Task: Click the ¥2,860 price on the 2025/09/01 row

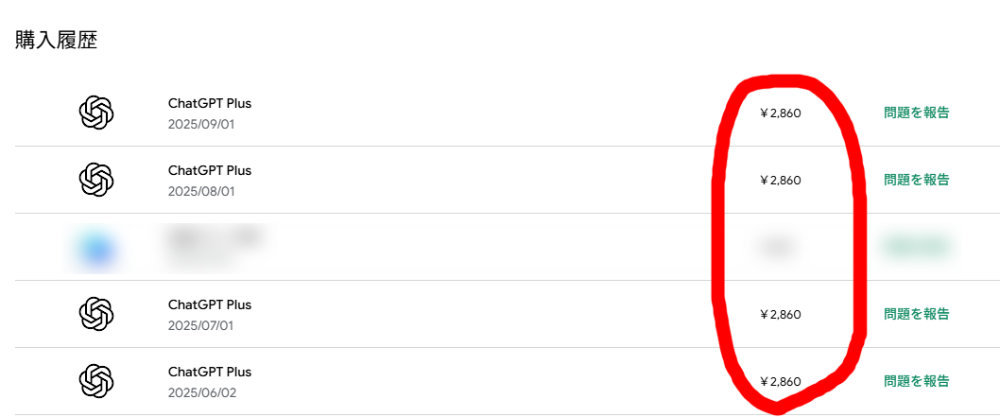Action: pos(781,113)
